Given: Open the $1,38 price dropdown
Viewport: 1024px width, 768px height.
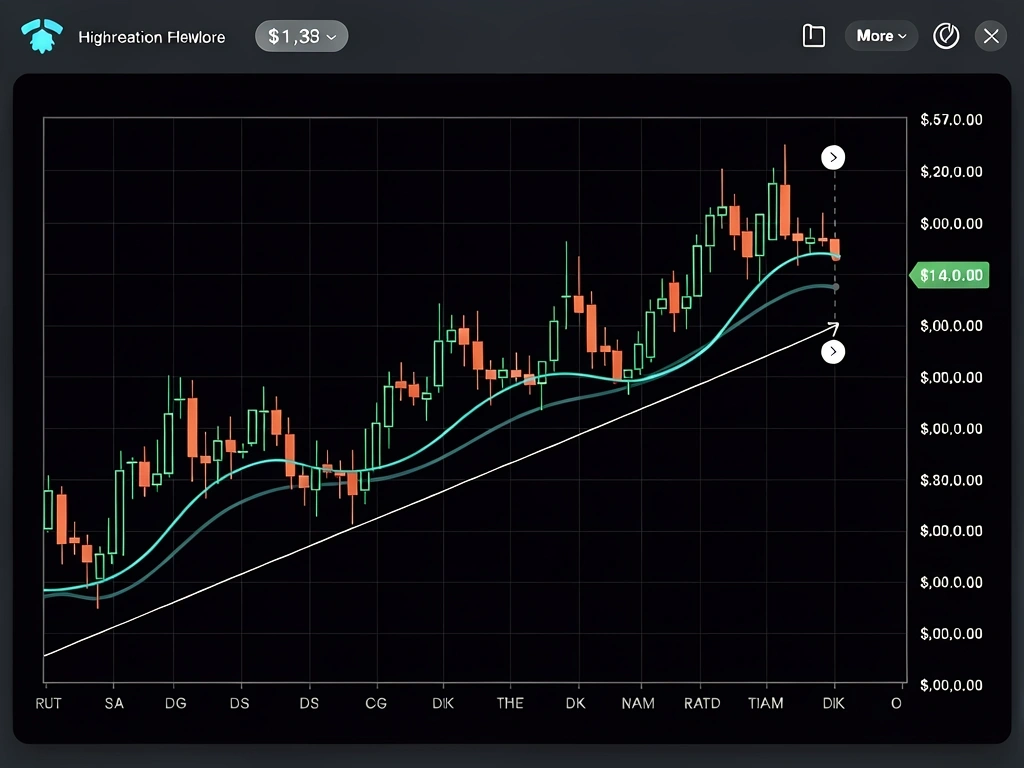Looking at the screenshot, I should coord(301,35).
